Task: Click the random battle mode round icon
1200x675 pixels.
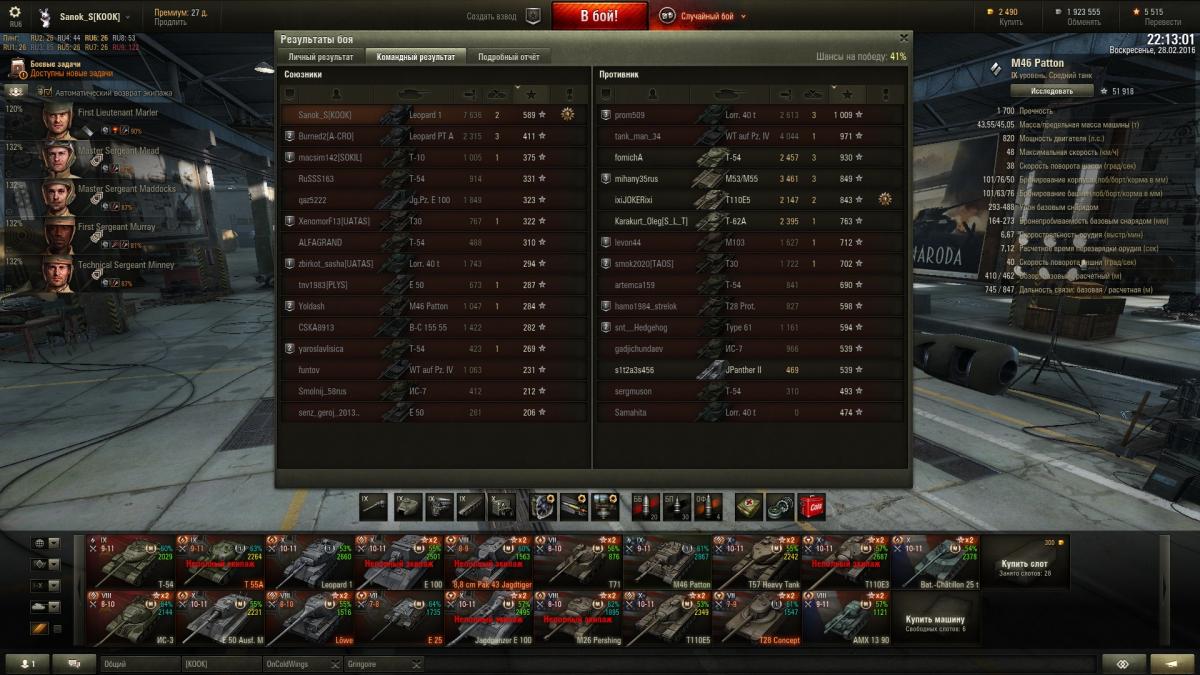Action: point(667,16)
